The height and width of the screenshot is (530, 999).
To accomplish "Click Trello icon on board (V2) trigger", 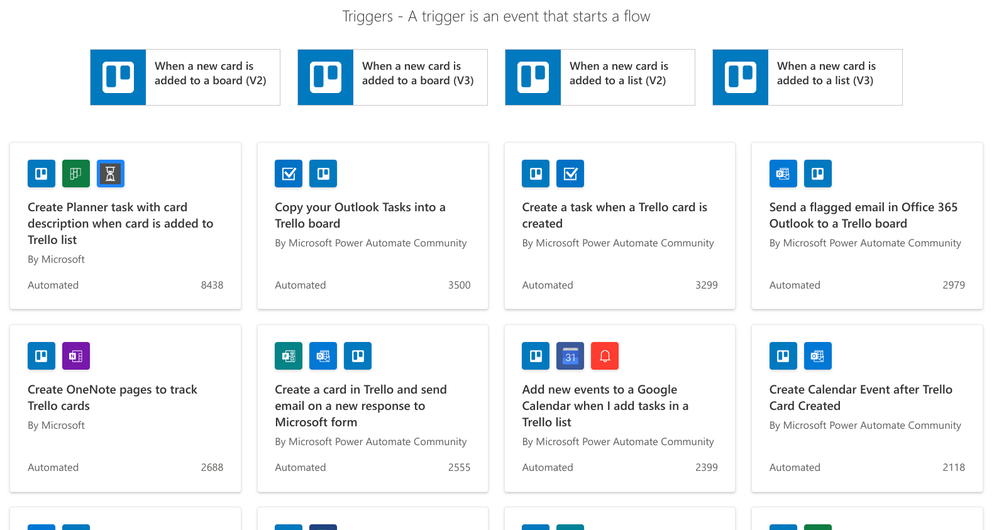I will (118, 77).
